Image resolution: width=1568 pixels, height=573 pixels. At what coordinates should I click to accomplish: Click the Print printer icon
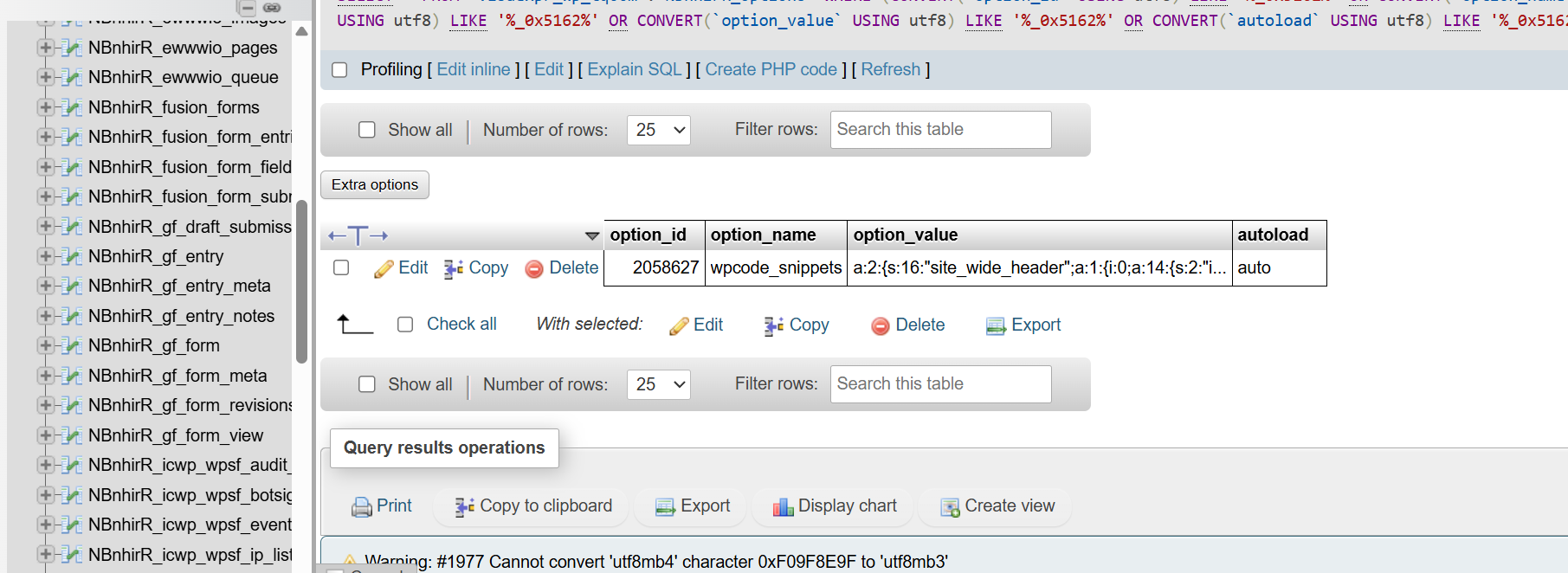(x=361, y=507)
